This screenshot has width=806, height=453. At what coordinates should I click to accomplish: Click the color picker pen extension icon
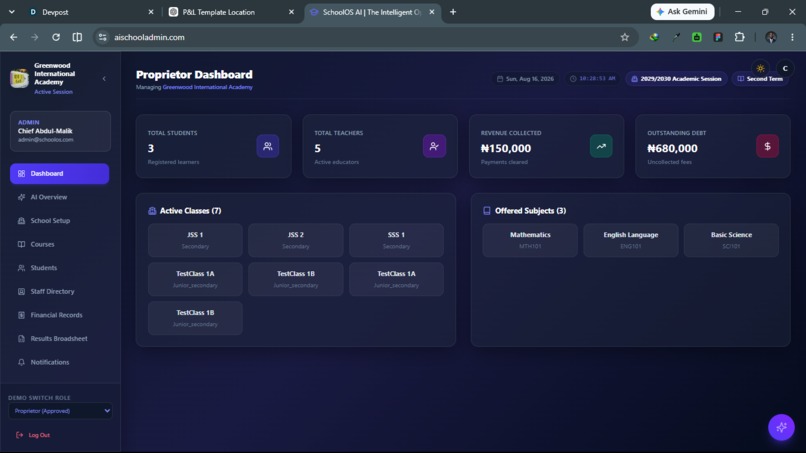tap(675, 37)
